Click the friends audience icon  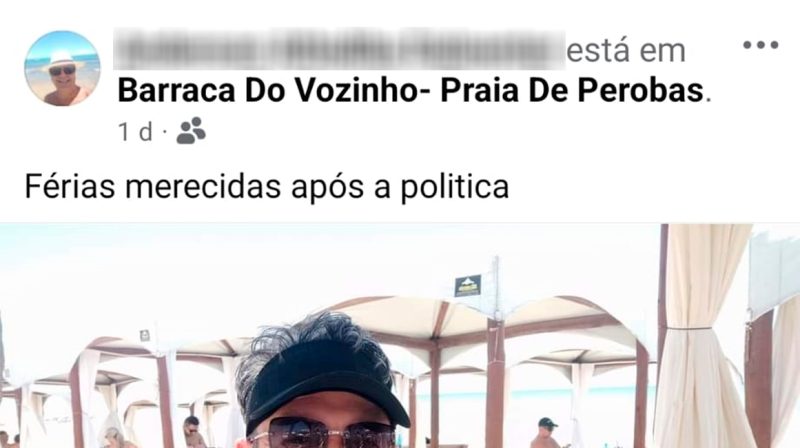[x=191, y=131]
